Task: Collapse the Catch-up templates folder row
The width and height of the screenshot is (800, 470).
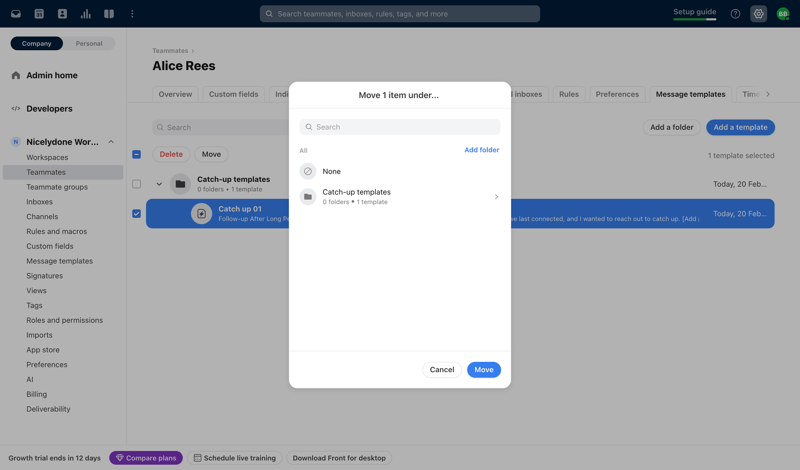Action: coord(159,184)
